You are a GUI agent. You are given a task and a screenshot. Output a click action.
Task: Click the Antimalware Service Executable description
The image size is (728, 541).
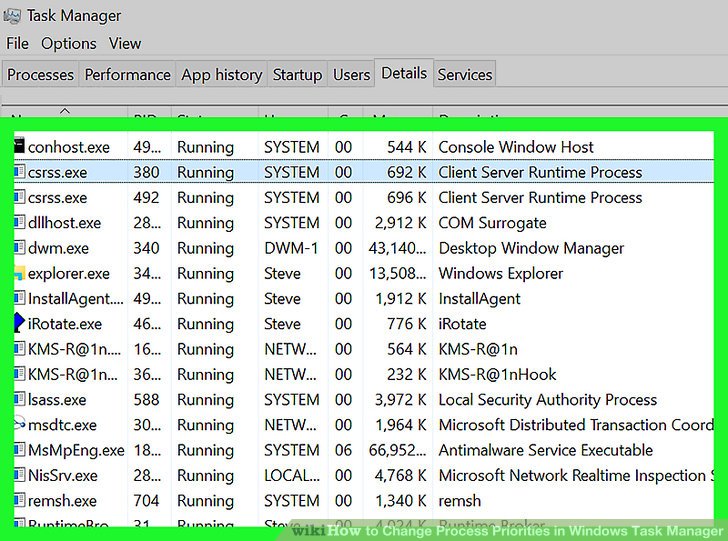pyautogui.click(x=546, y=450)
